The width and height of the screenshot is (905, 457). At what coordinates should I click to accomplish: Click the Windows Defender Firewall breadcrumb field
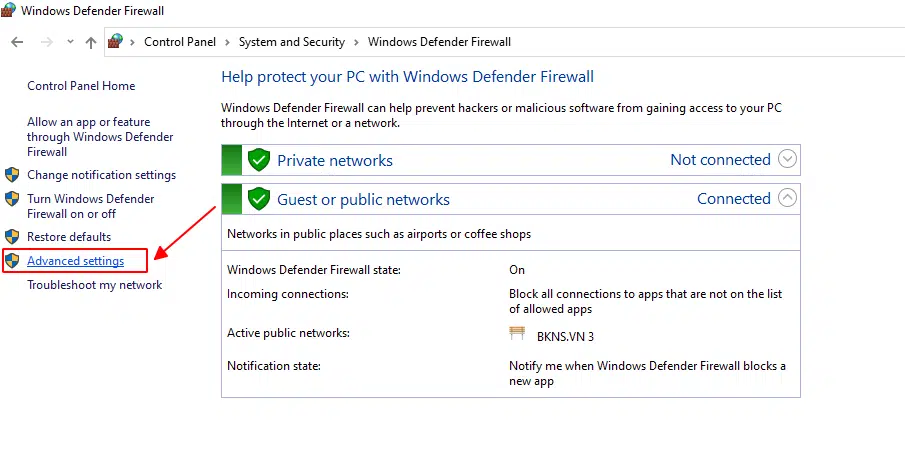click(x=439, y=42)
